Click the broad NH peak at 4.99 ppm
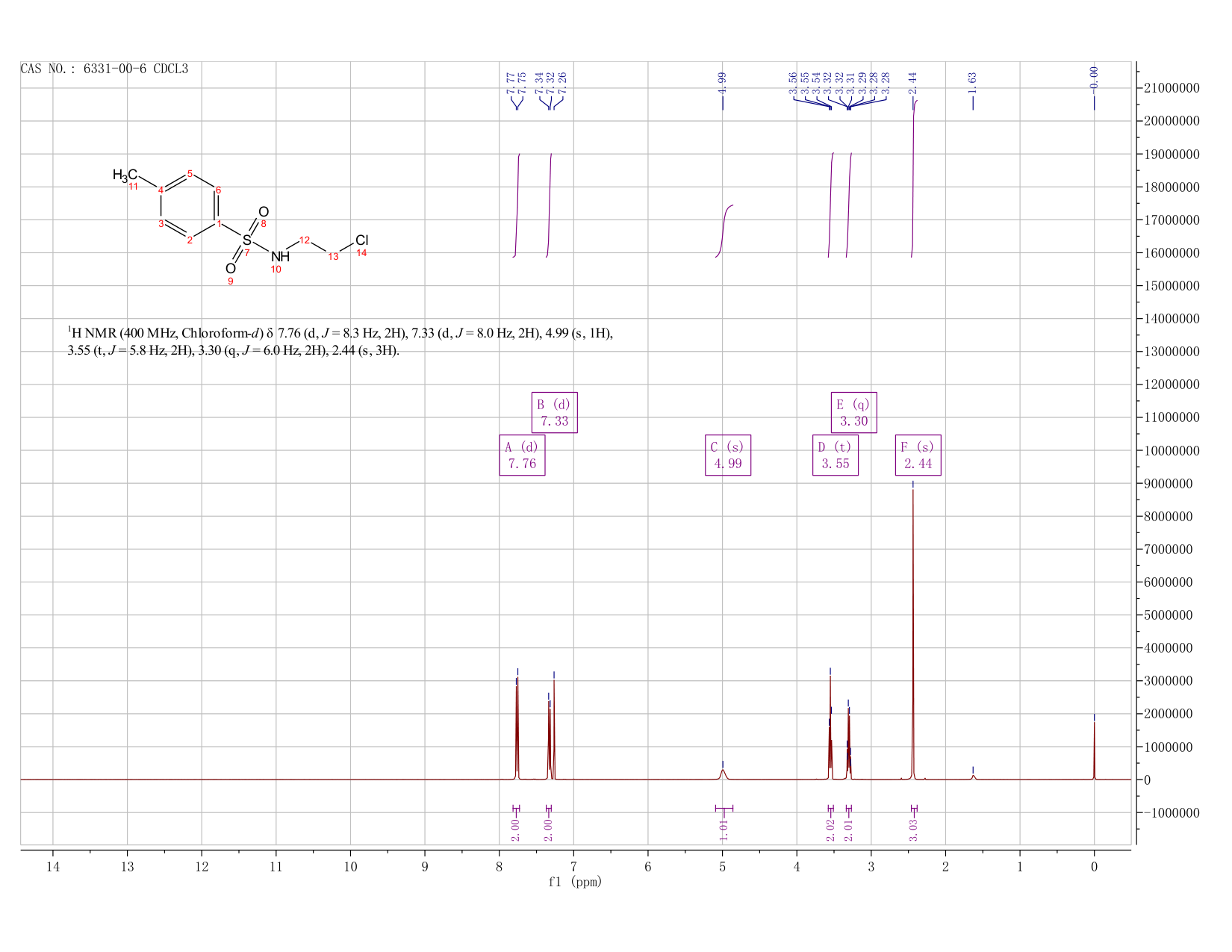Image resolution: width=1232 pixels, height=952 pixels. (x=723, y=774)
